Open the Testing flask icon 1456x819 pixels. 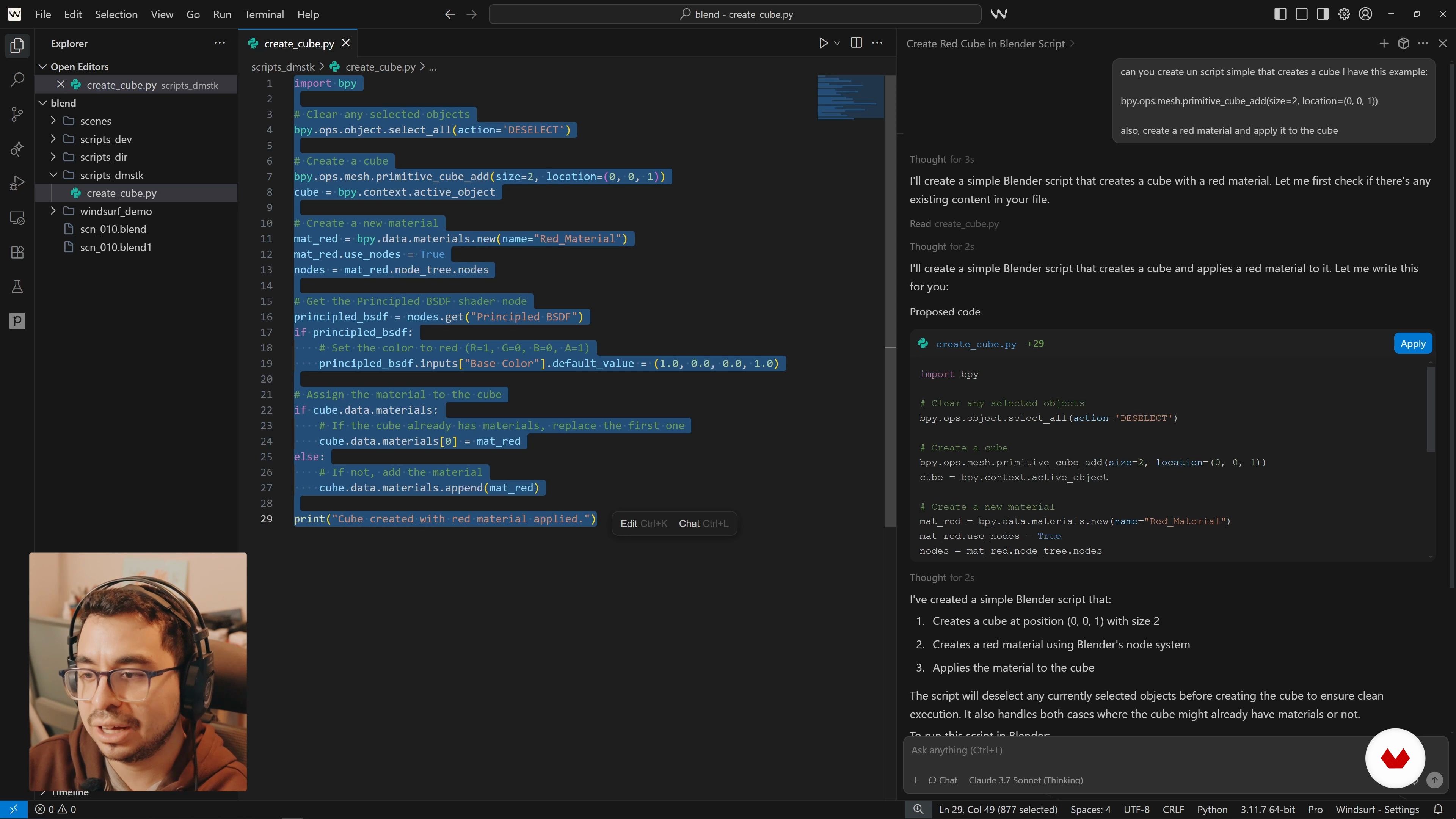17,287
